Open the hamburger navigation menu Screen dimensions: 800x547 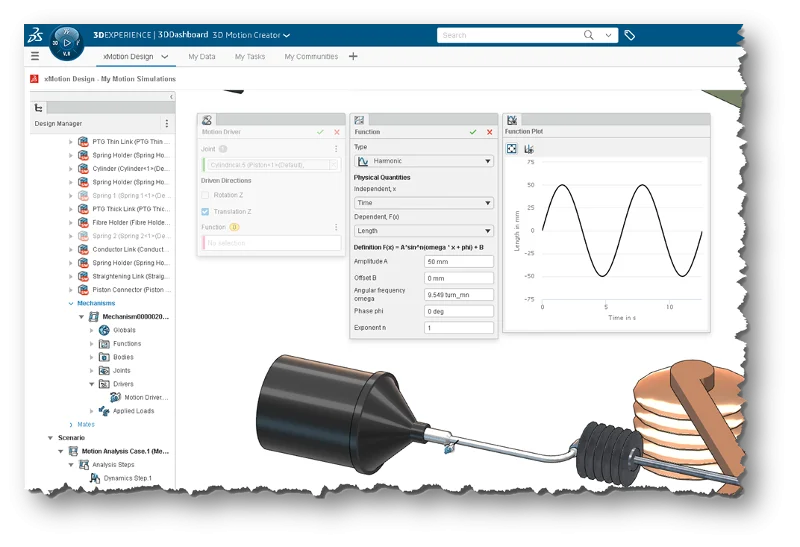coord(35,56)
